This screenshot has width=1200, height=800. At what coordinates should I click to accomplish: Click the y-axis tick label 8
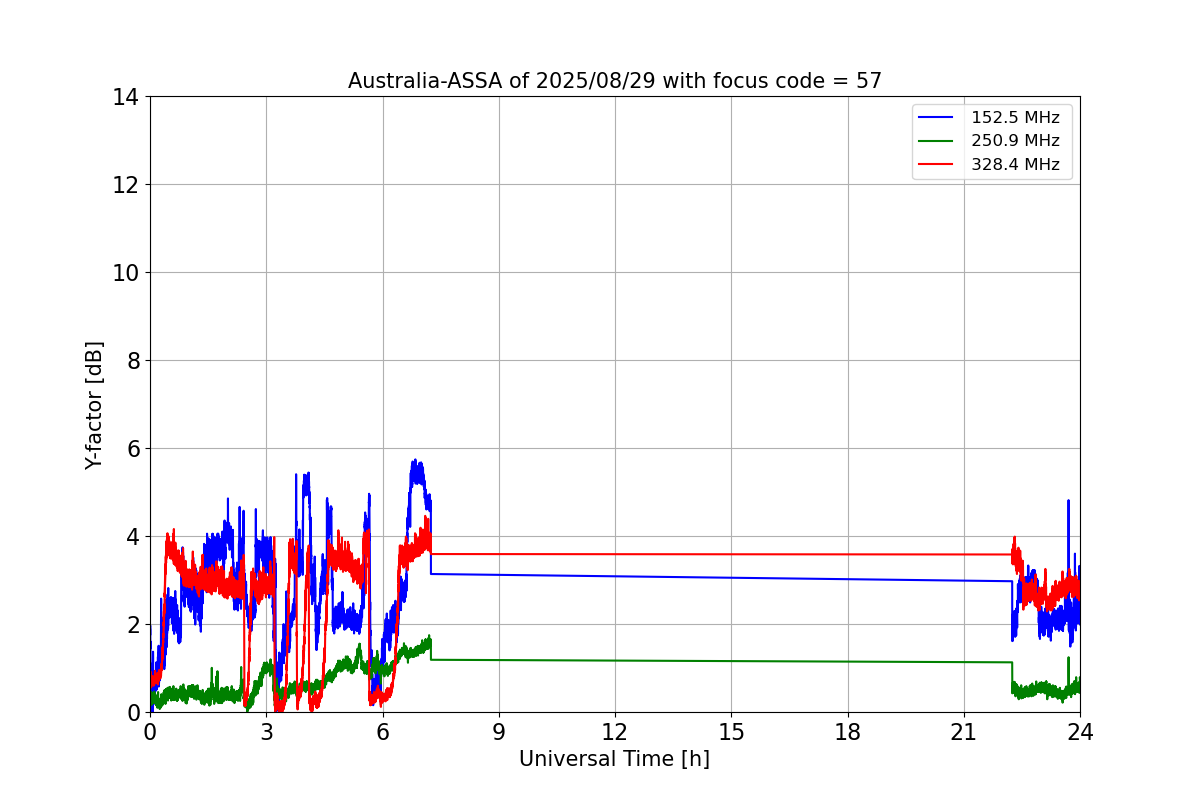point(133,361)
